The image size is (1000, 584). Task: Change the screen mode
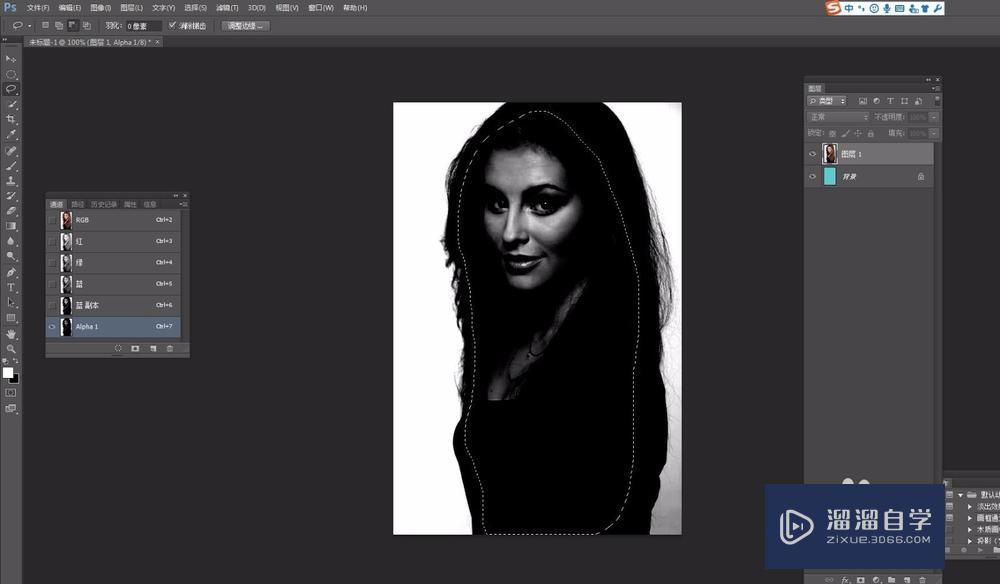click(11, 409)
